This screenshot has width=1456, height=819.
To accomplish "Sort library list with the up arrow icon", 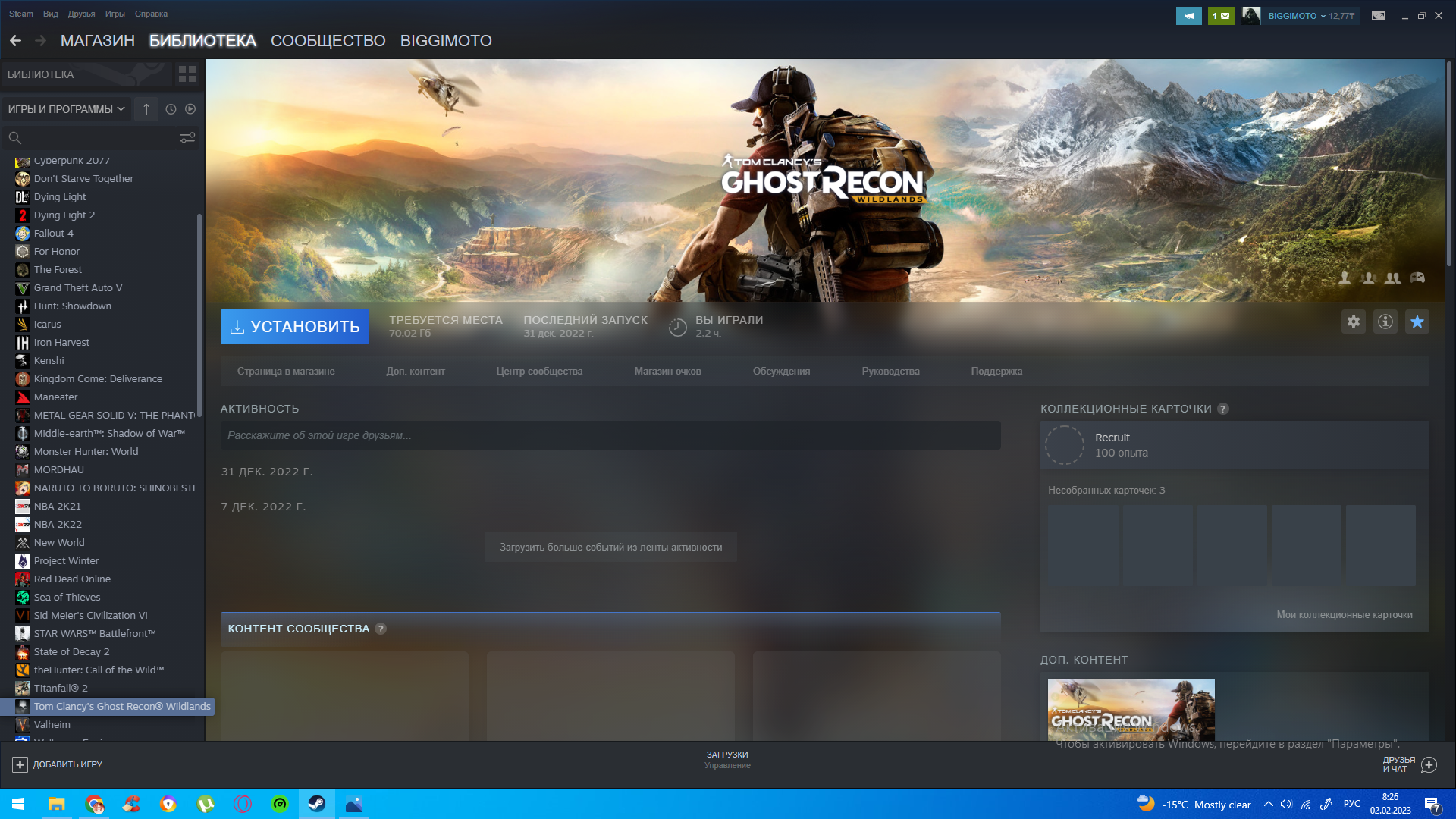I will coord(146,109).
